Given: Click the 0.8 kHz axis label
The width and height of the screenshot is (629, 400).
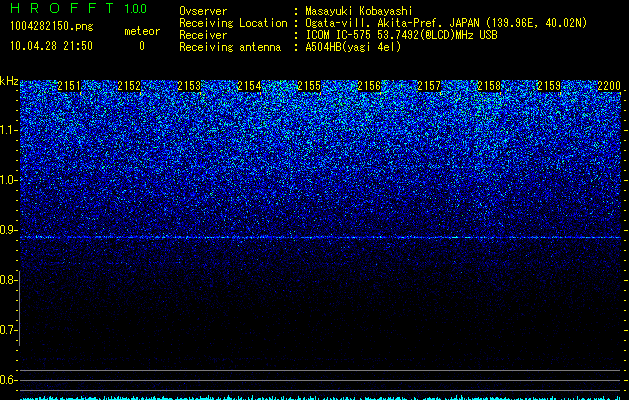Looking at the screenshot, I should [x=7, y=280].
